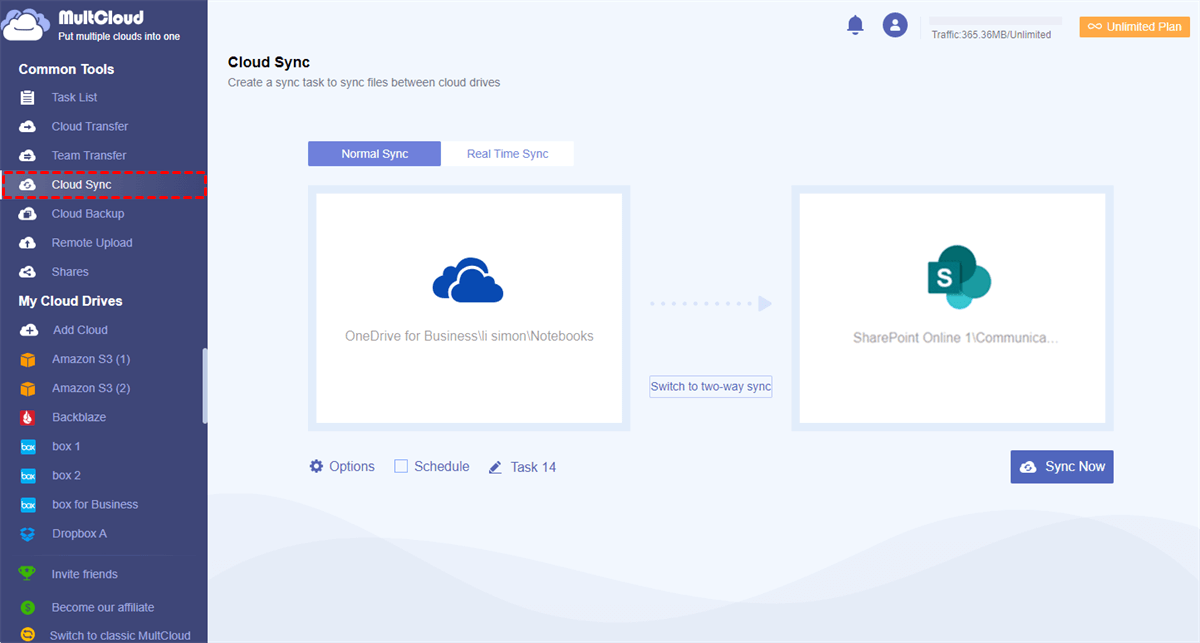Open the Unlimited Plan upgrade
Viewport: 1200px width, 643px height.
click(x=1133, y=26)
